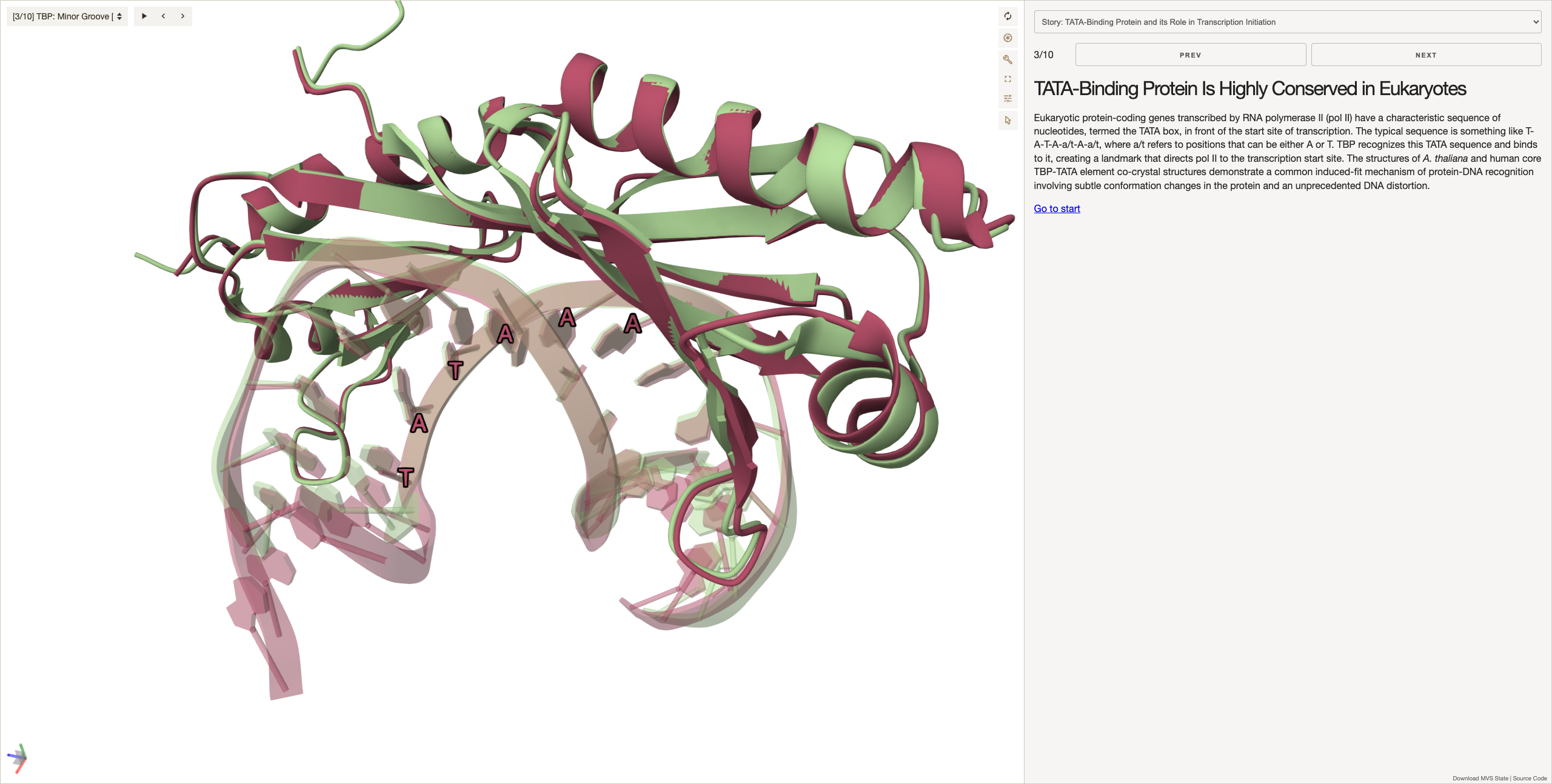Open the Source Code link
This screenshot has height=784, width=1552.
[x=1530, y=778]
